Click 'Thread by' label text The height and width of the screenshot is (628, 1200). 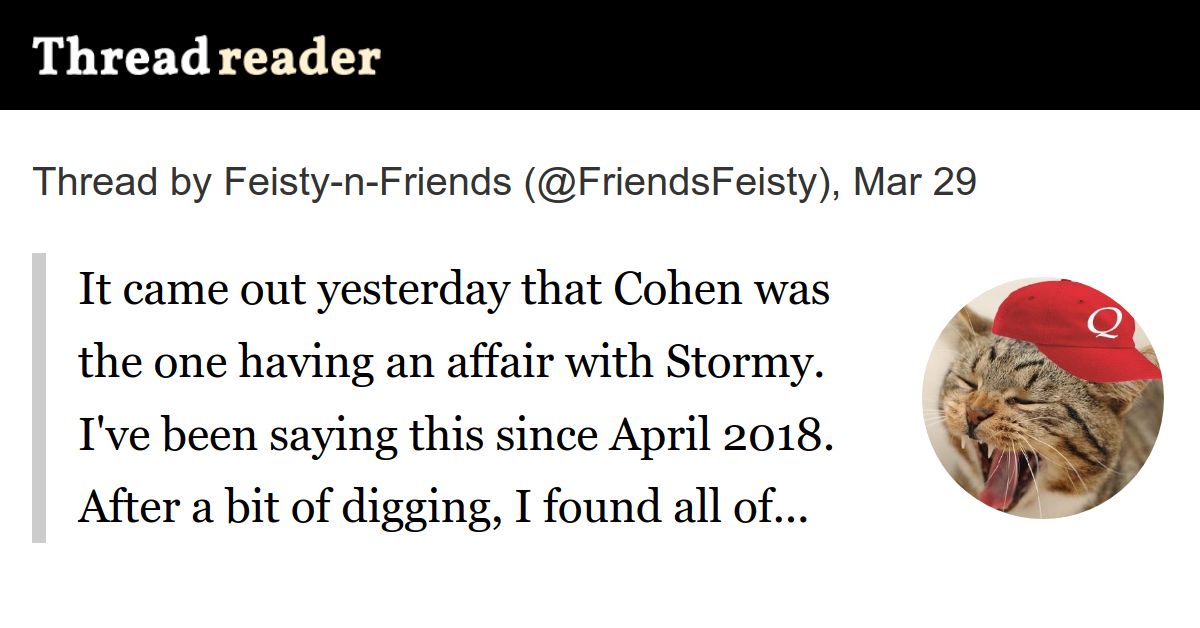pyautogui.click(x=121, y=182)
